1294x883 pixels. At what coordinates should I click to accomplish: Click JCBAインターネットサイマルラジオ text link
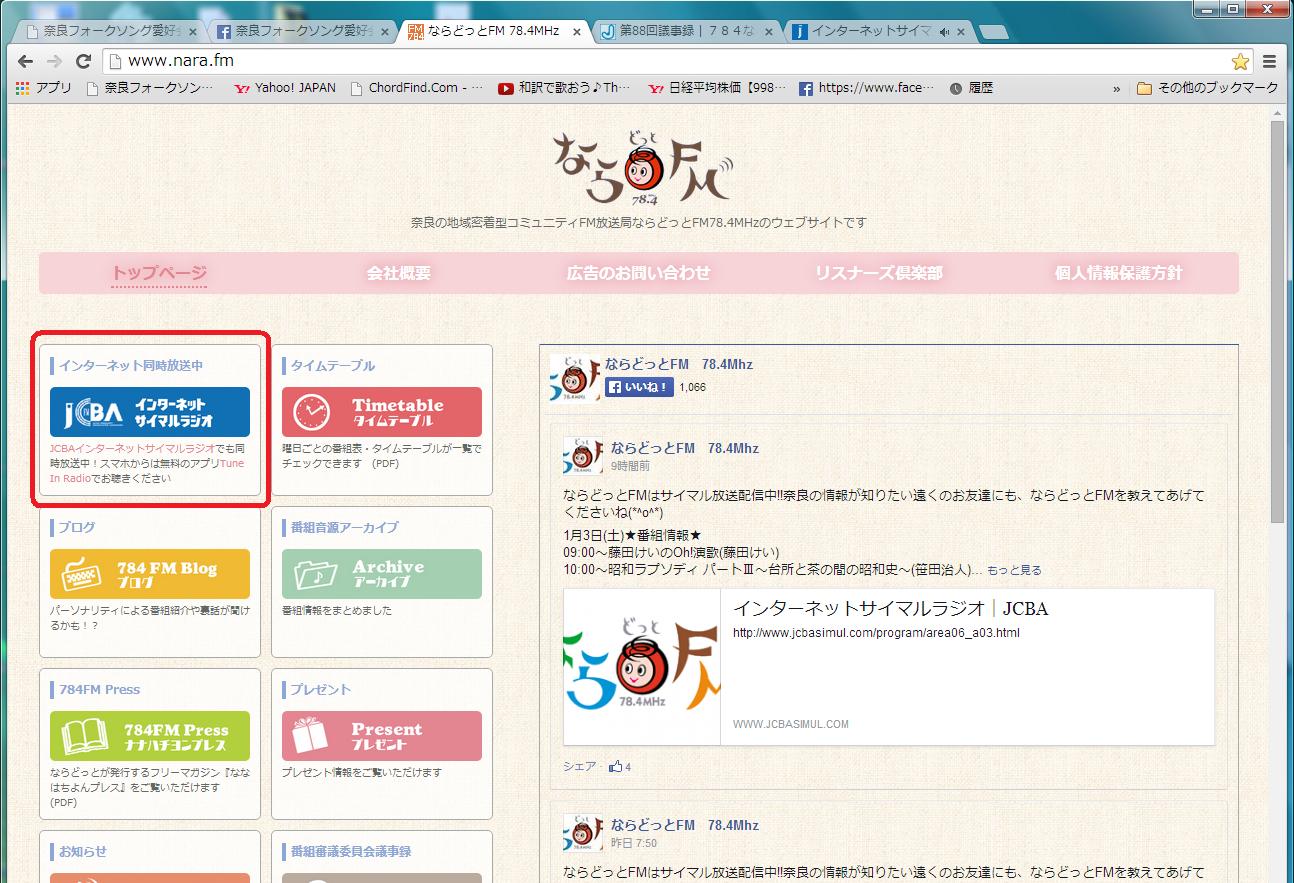[x=133, y=449]
